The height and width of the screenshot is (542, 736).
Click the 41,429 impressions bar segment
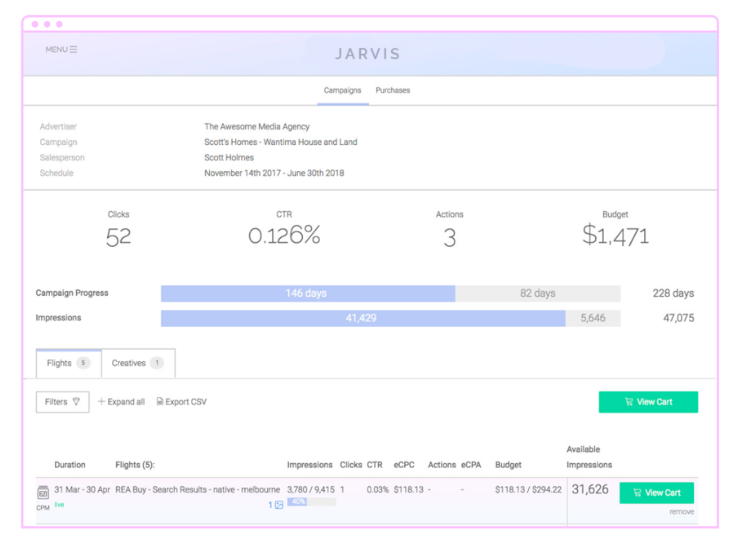[x=363, y=318]
